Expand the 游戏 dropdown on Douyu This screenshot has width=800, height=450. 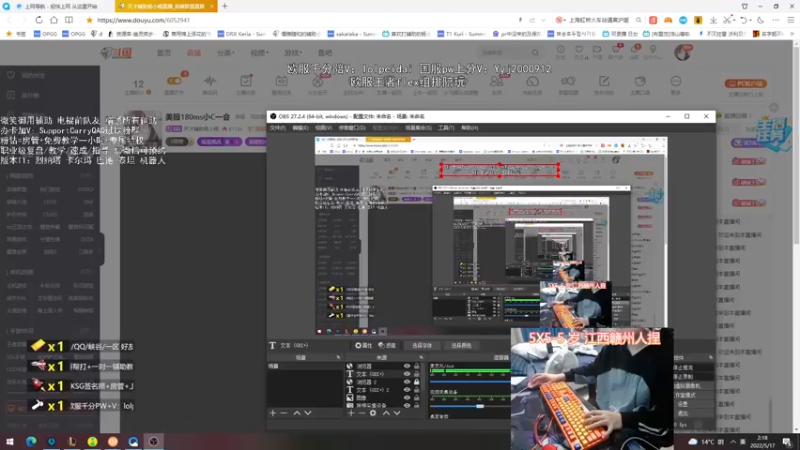293,53
